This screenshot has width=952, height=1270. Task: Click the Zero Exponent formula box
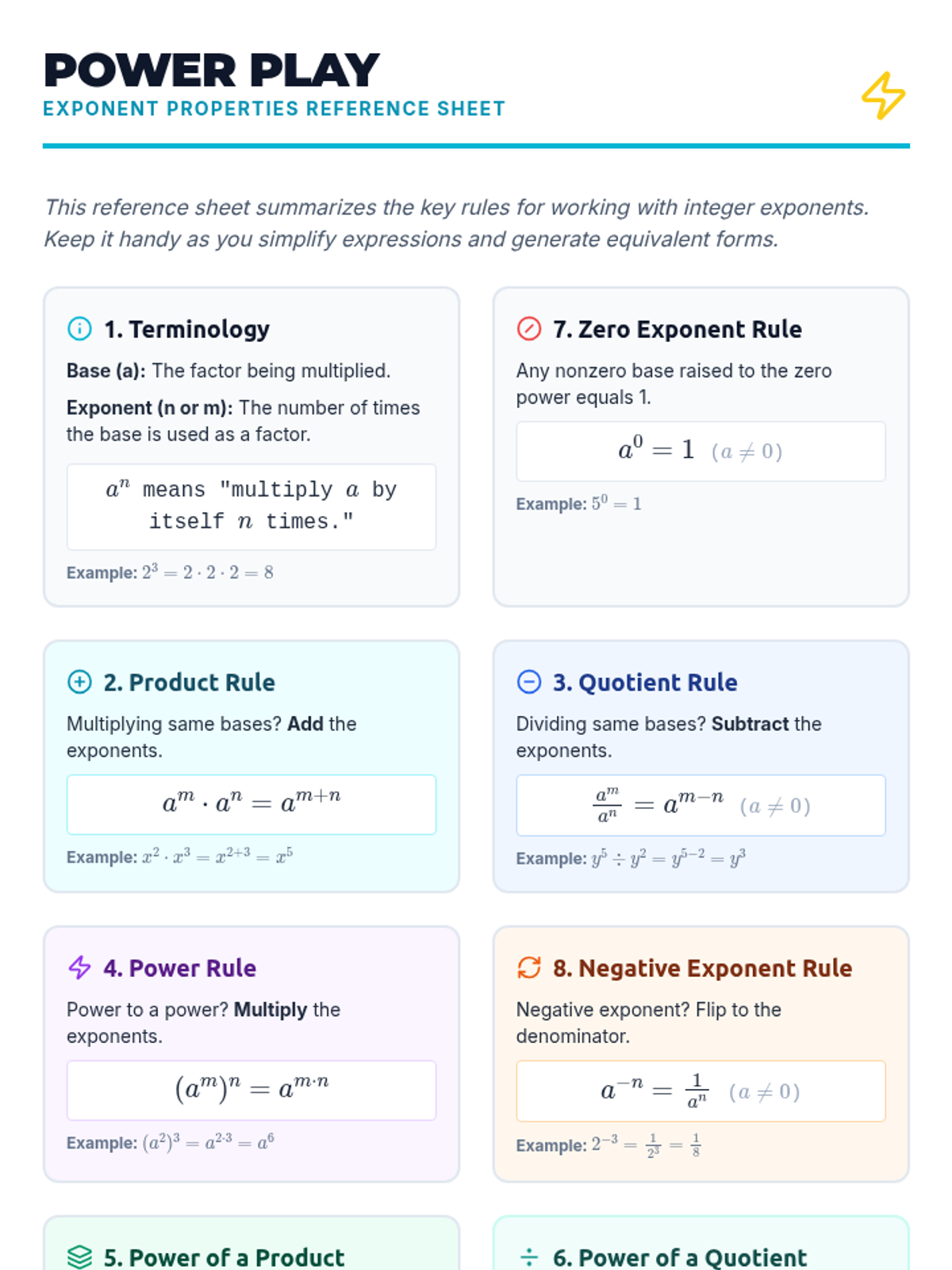[x=701, y=451]
